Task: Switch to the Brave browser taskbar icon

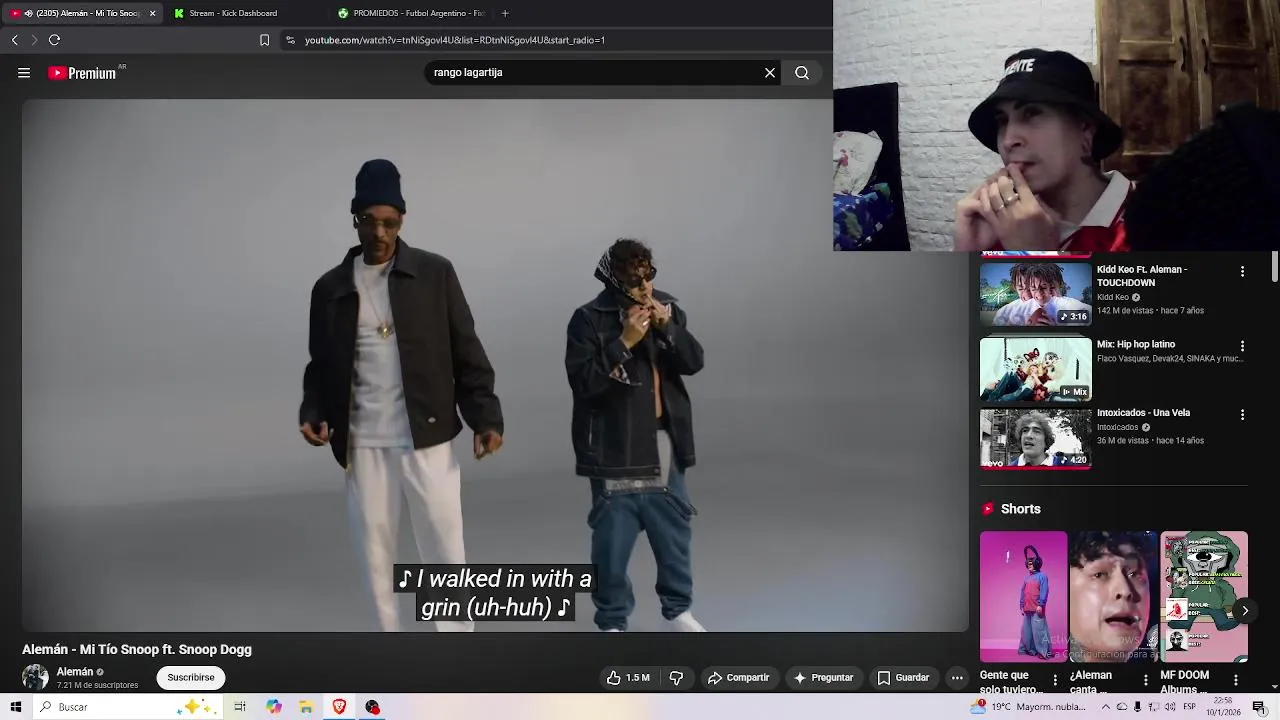Action: tap(339, 707)
